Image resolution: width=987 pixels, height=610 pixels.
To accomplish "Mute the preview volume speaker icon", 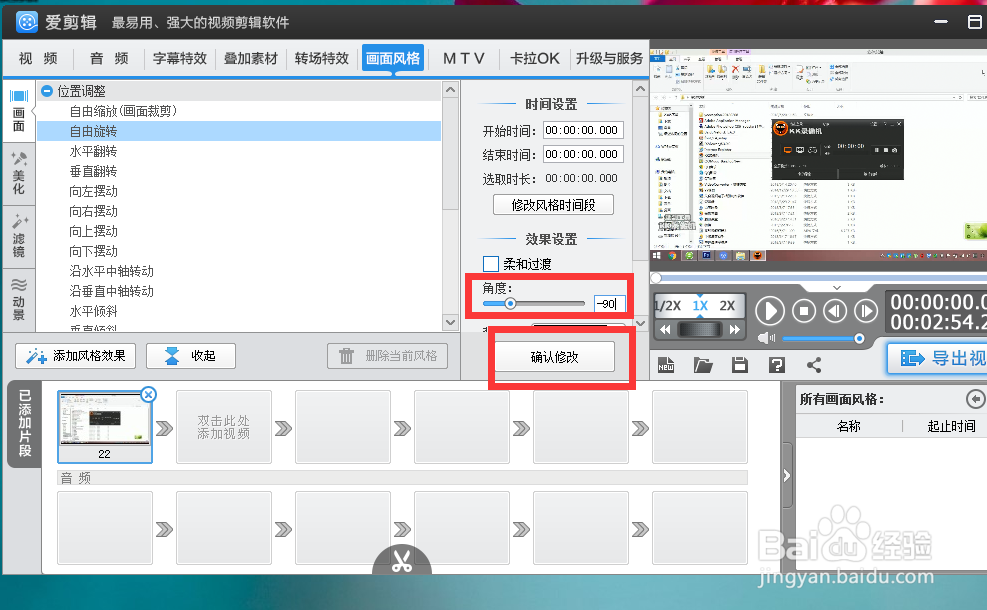I will tap(766, 339).
